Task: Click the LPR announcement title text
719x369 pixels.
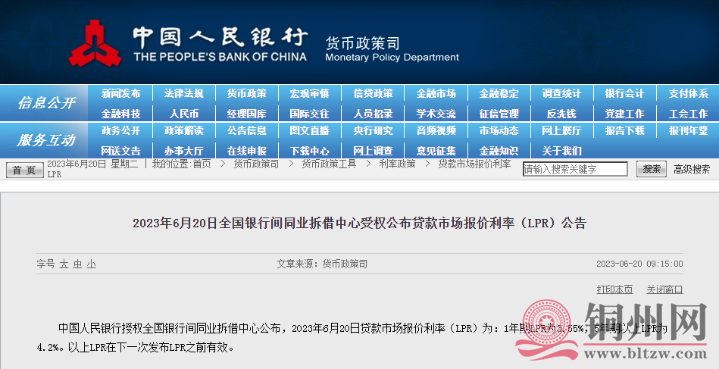Action: pyautogui.click(x=360, y=223)
